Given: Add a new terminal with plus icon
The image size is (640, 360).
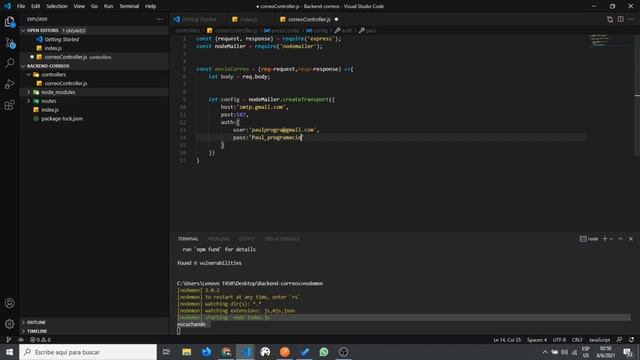Looking at the screenshot, I should pos(605,239).
